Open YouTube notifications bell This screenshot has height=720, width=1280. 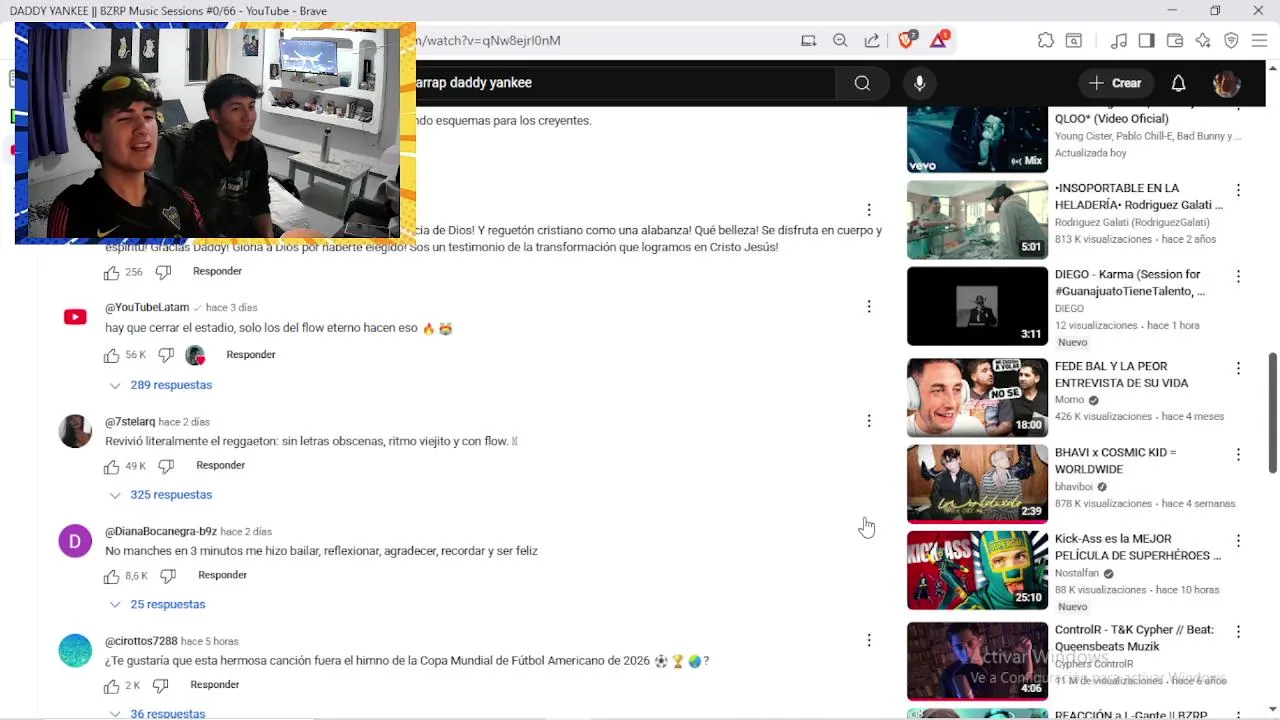pyautogui.click(x=1178, y=83)
